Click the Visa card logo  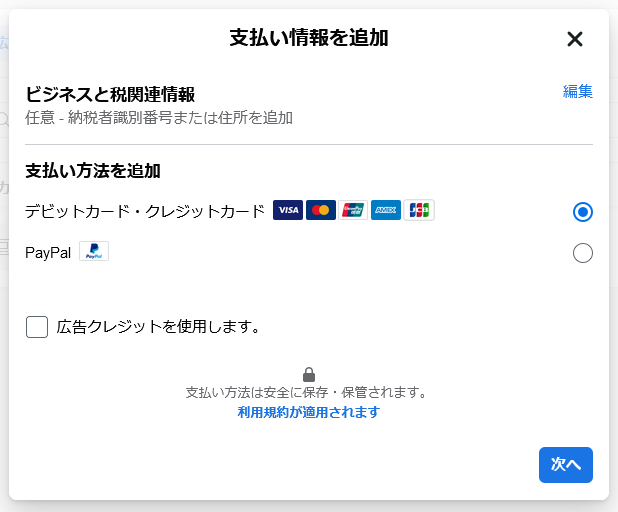coord(288,210)
